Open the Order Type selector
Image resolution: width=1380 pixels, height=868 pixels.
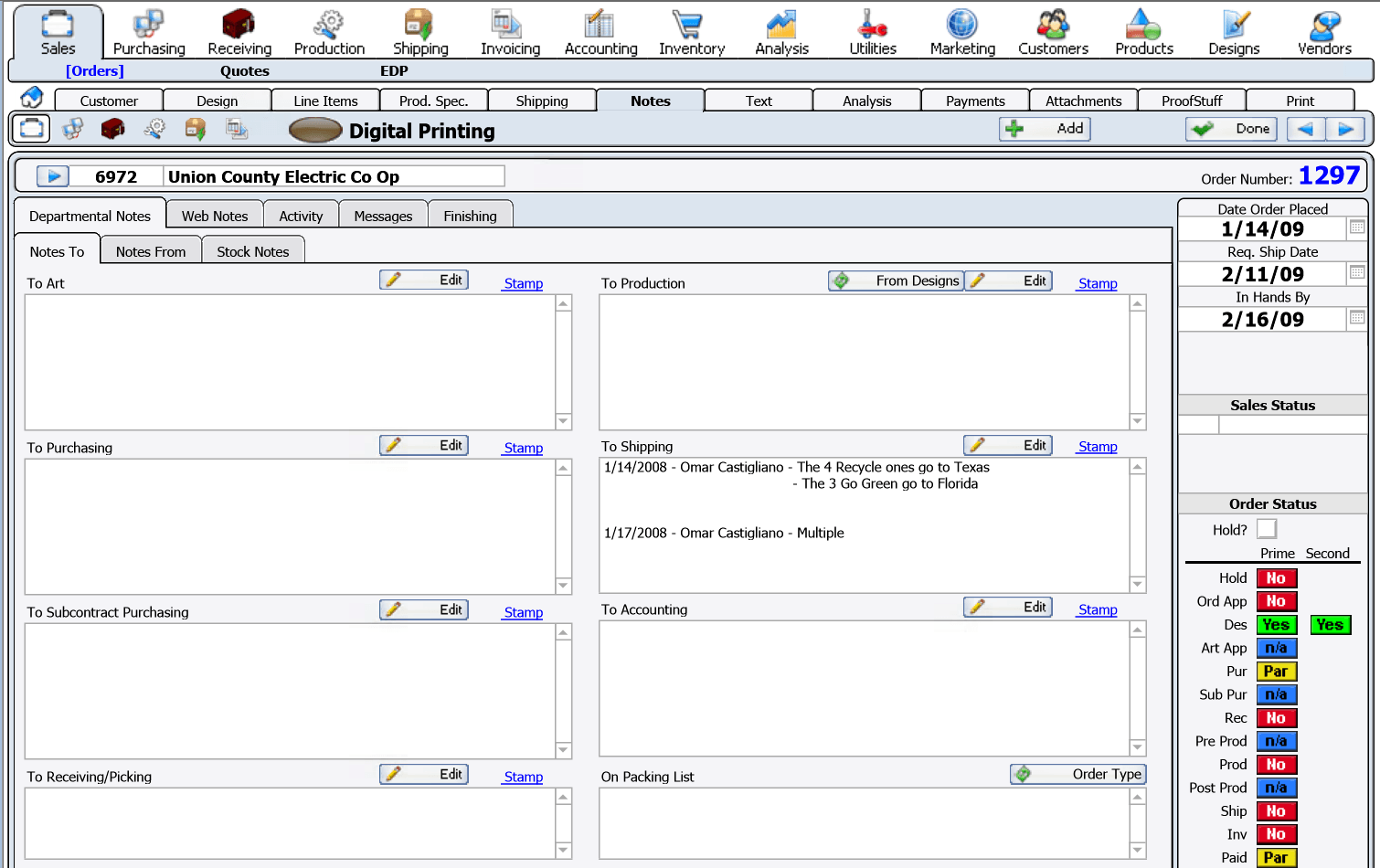tap(1077, 774)
